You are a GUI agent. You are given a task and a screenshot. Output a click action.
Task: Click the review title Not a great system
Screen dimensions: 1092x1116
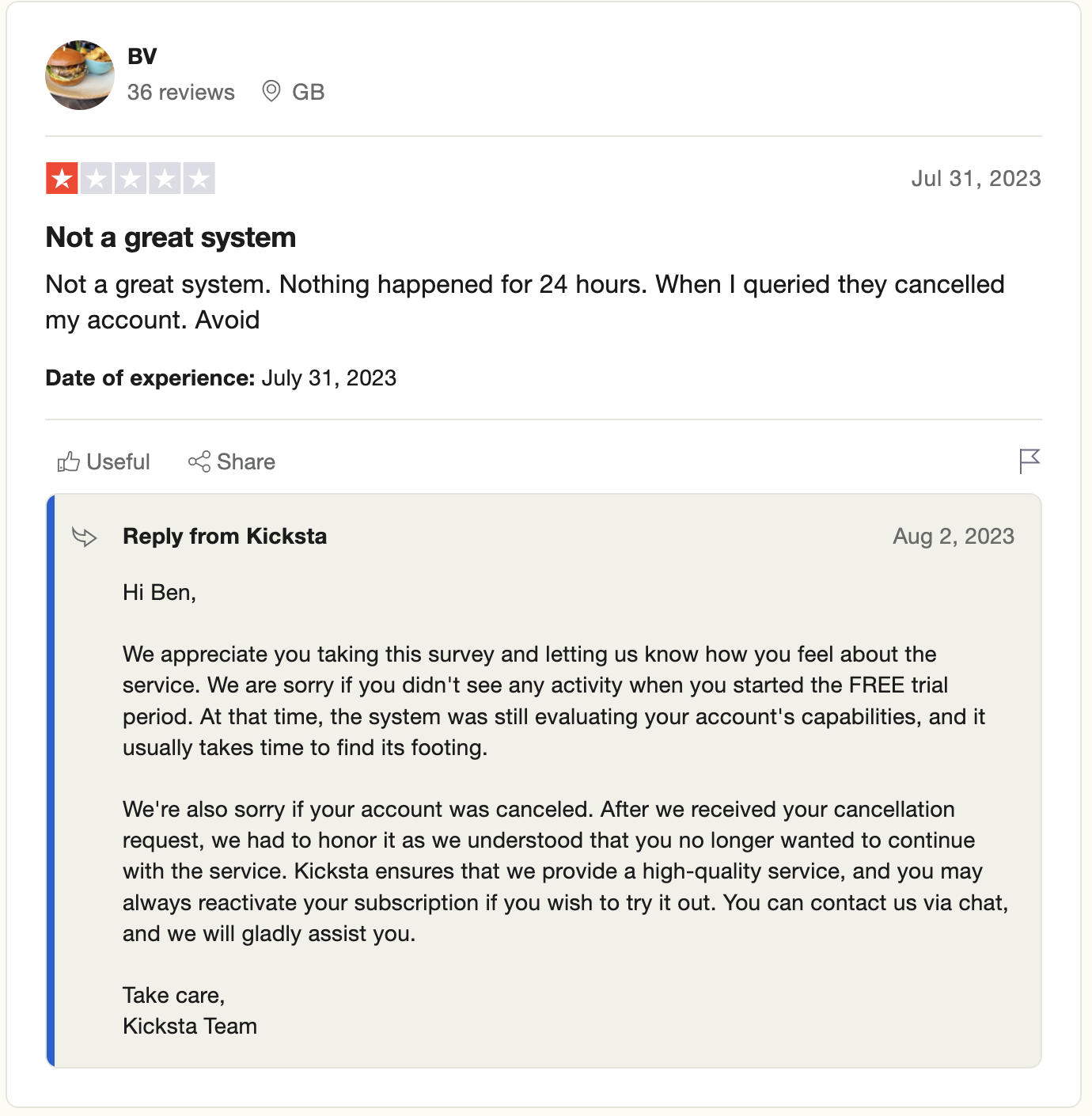[170, 237]
